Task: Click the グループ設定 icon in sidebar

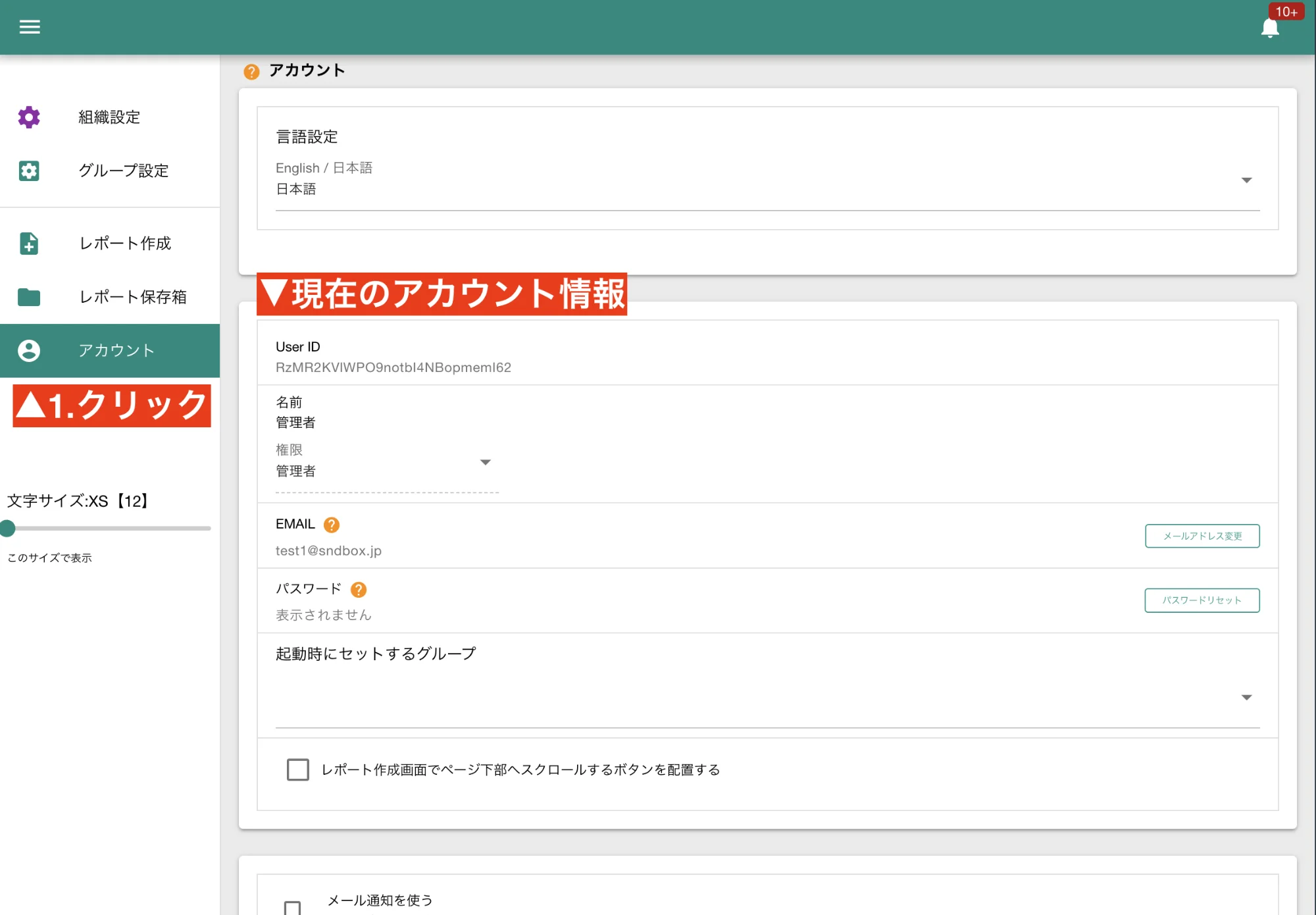Action: click(x=29, y=171)
